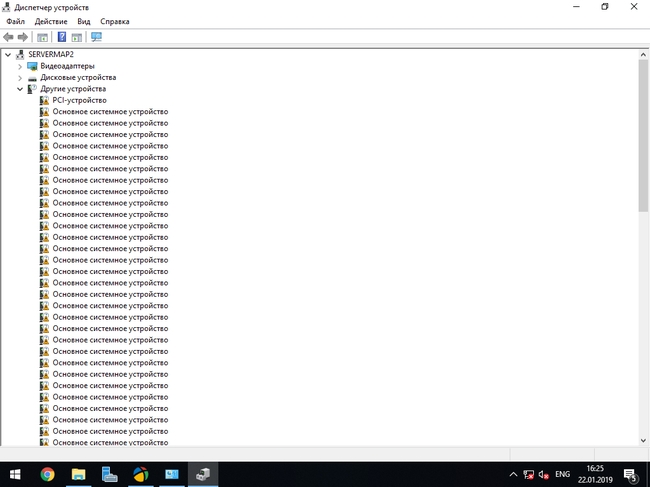Select the Видеоадаптеры label
The width and height of the screenshot is (650, 487).
[68, 66]
